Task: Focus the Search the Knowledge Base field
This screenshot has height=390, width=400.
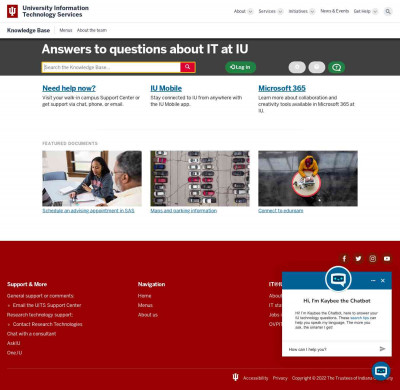Action: (111, 67)
